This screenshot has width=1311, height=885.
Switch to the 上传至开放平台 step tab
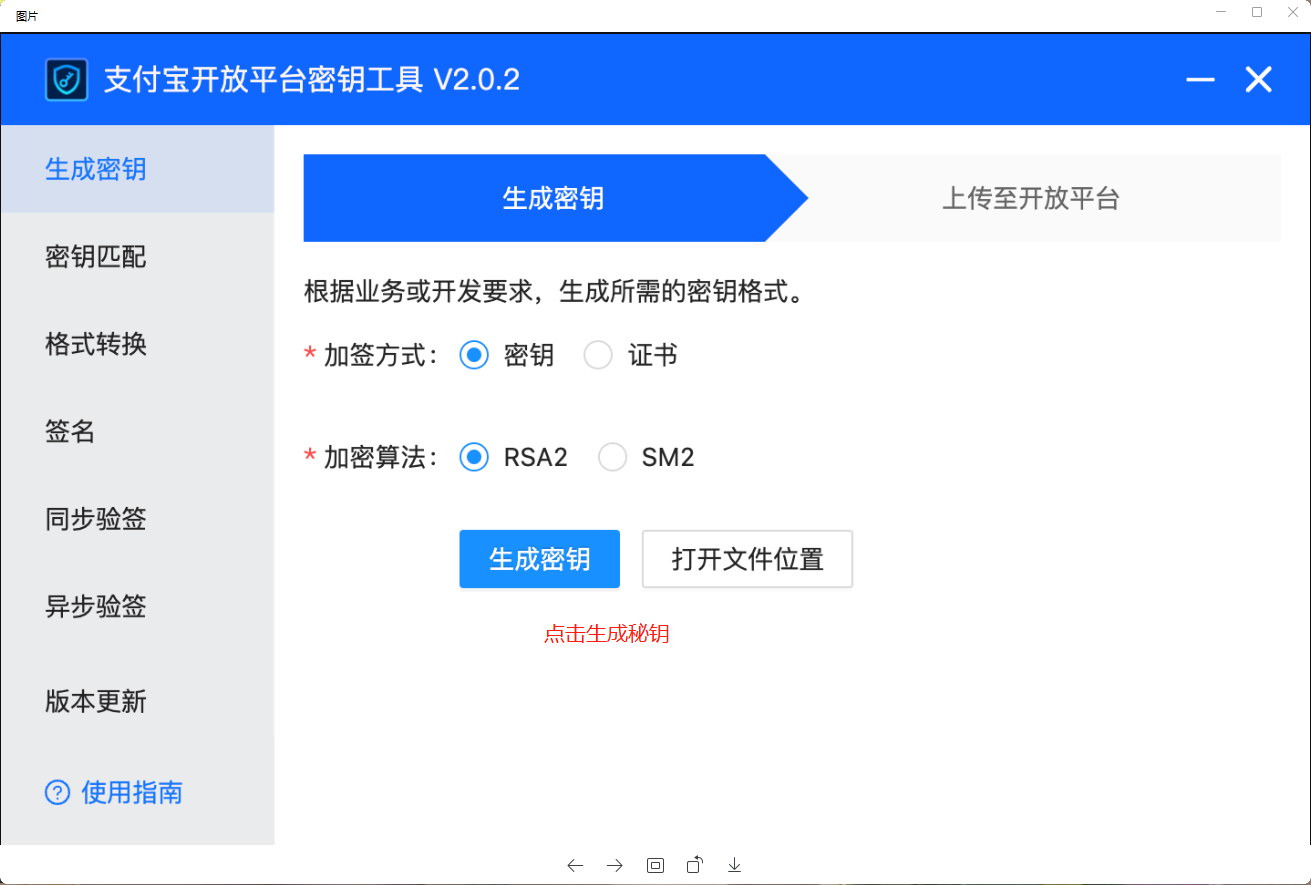pos(1031,198)
